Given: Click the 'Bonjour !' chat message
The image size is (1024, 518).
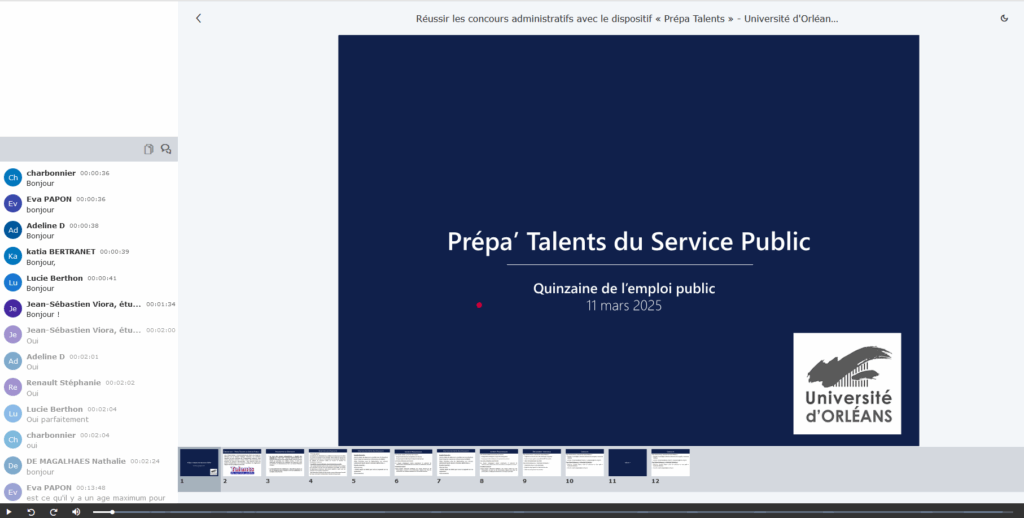Looking at the screenshot, I should (x=43, y=314).
